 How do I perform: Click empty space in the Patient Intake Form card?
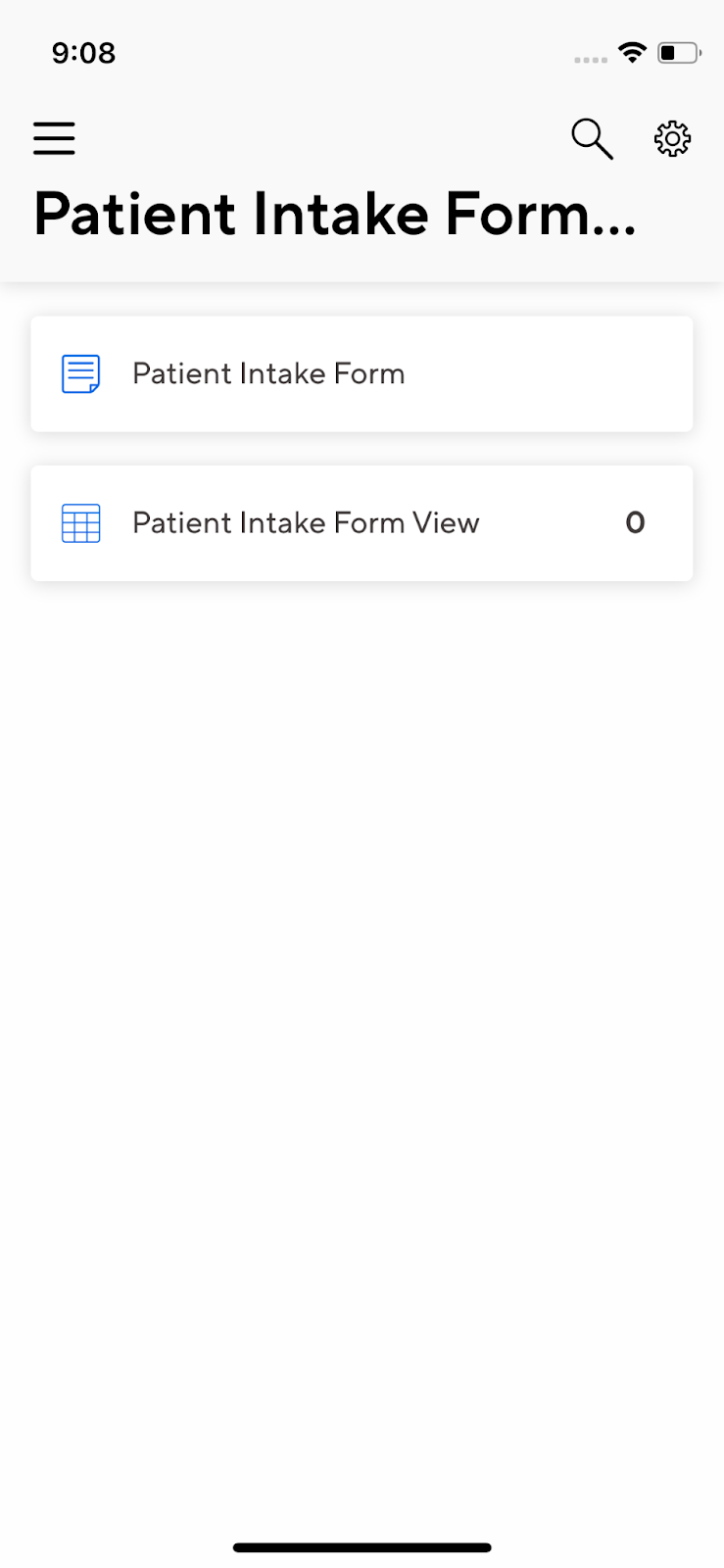(549, 373)
